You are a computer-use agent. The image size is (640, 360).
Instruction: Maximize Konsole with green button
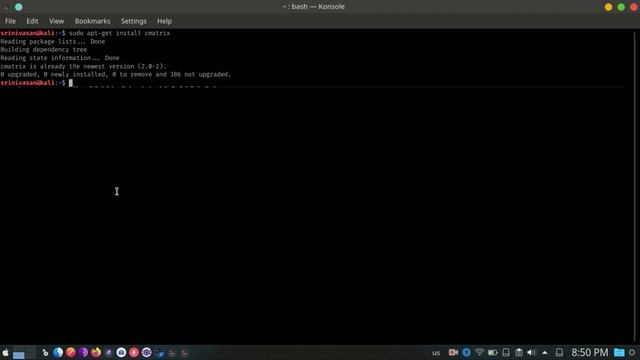(x=621, y=7)
